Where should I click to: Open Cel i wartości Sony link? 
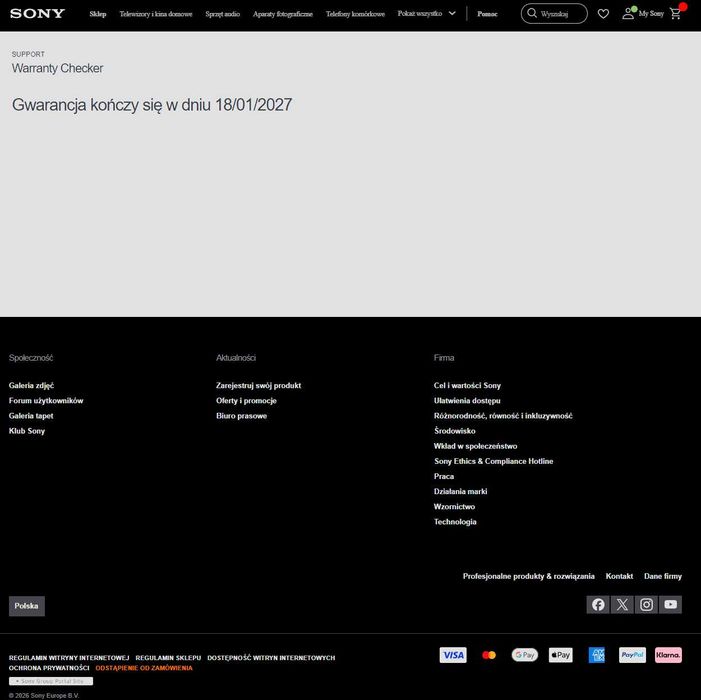click(467, 385)
